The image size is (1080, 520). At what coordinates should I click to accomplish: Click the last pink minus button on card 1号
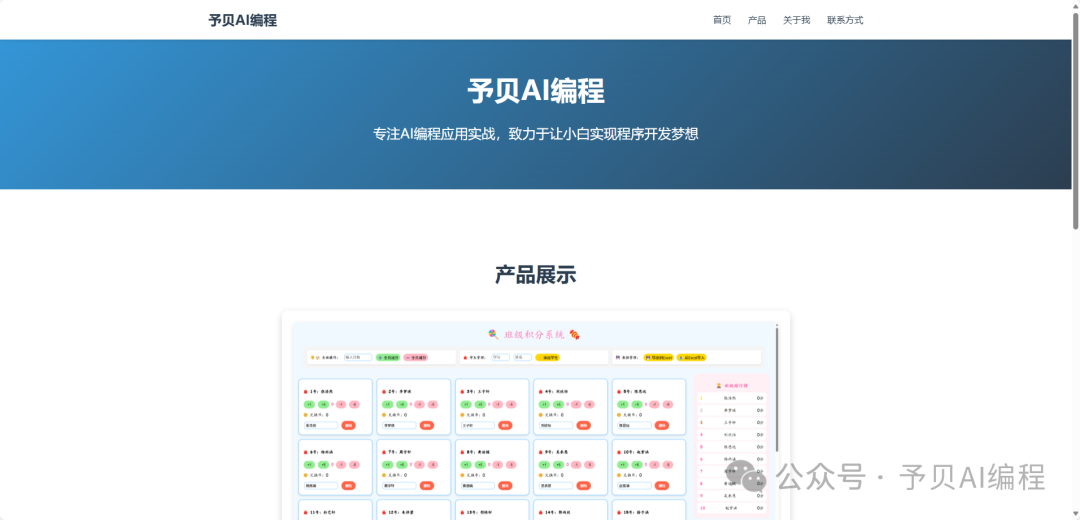tap(355, 404)
